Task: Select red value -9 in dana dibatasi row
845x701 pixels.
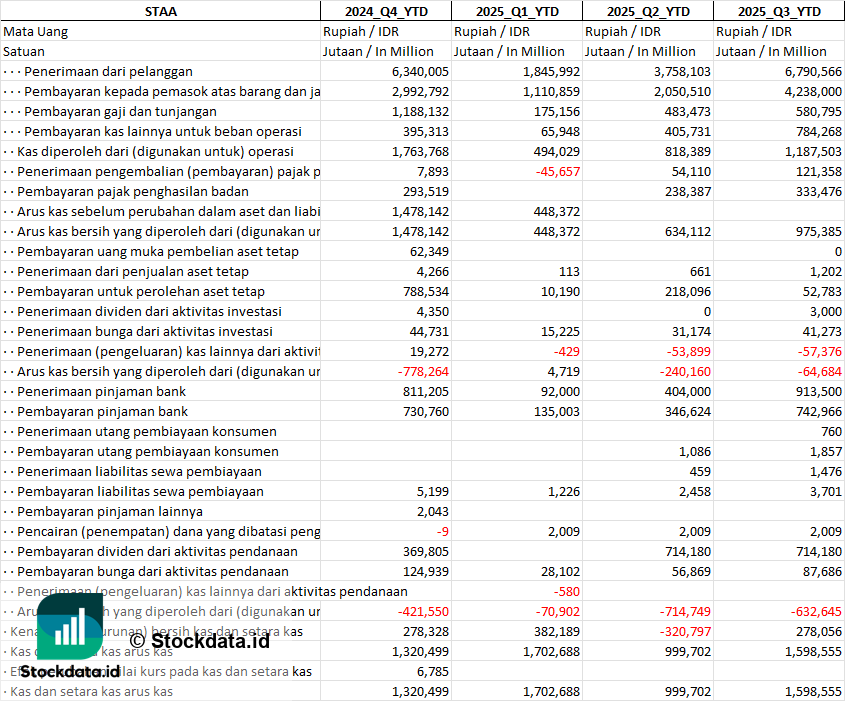Action: click(443, 531)
